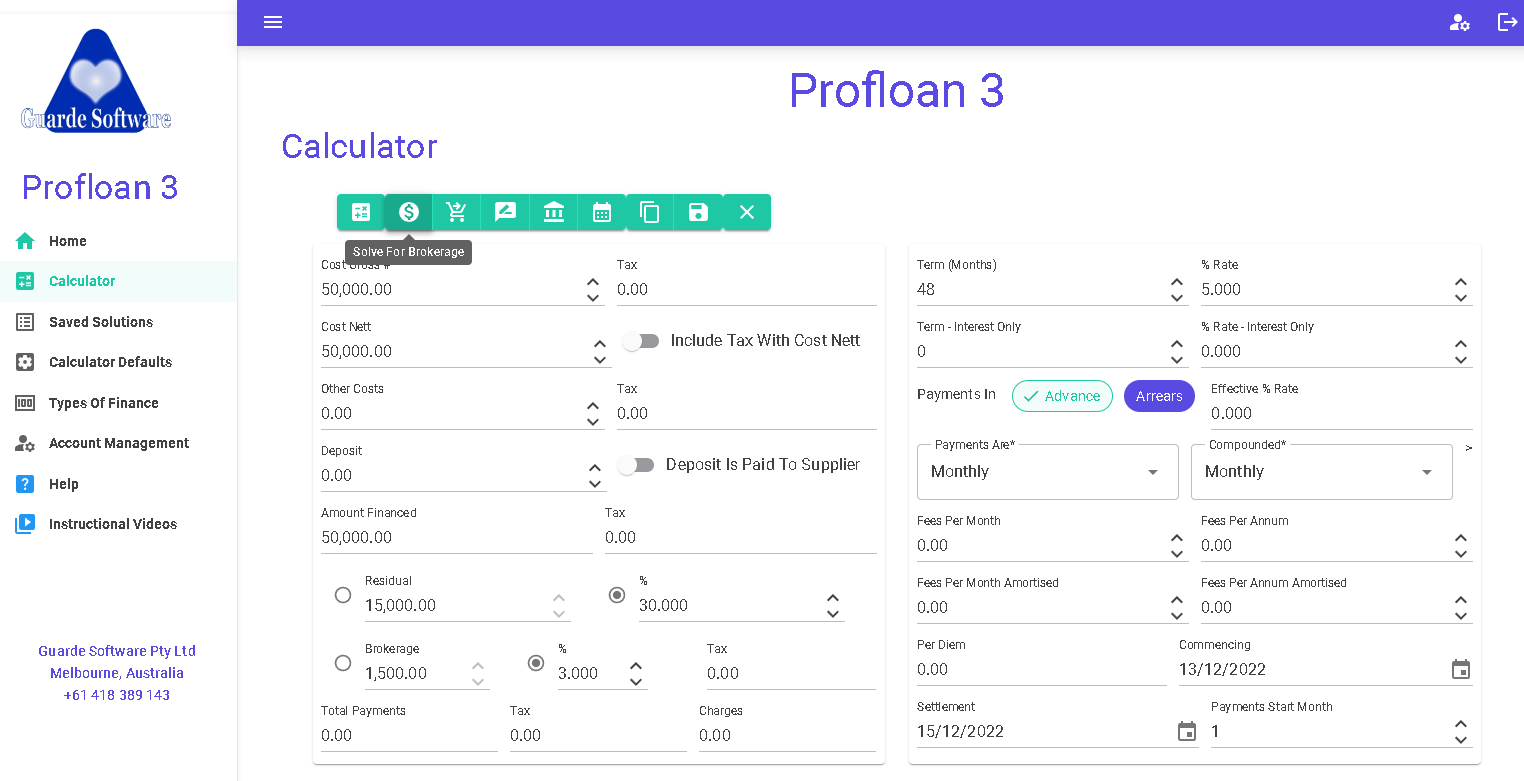Click the up arrow on Residual % field
1524x781 pixels.
tap(833, 599)
